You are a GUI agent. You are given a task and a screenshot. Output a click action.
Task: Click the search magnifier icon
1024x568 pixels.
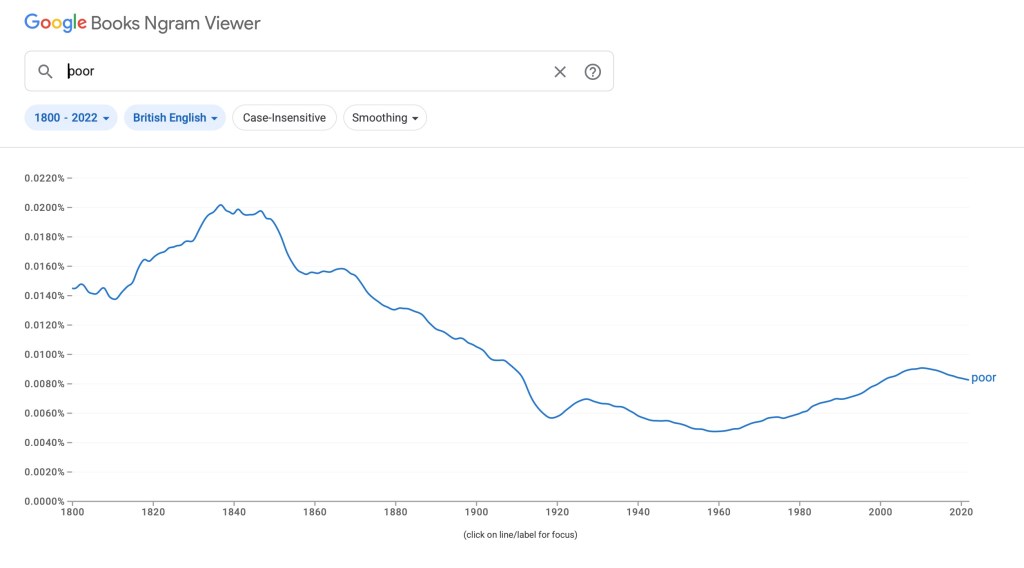[45, 71]
